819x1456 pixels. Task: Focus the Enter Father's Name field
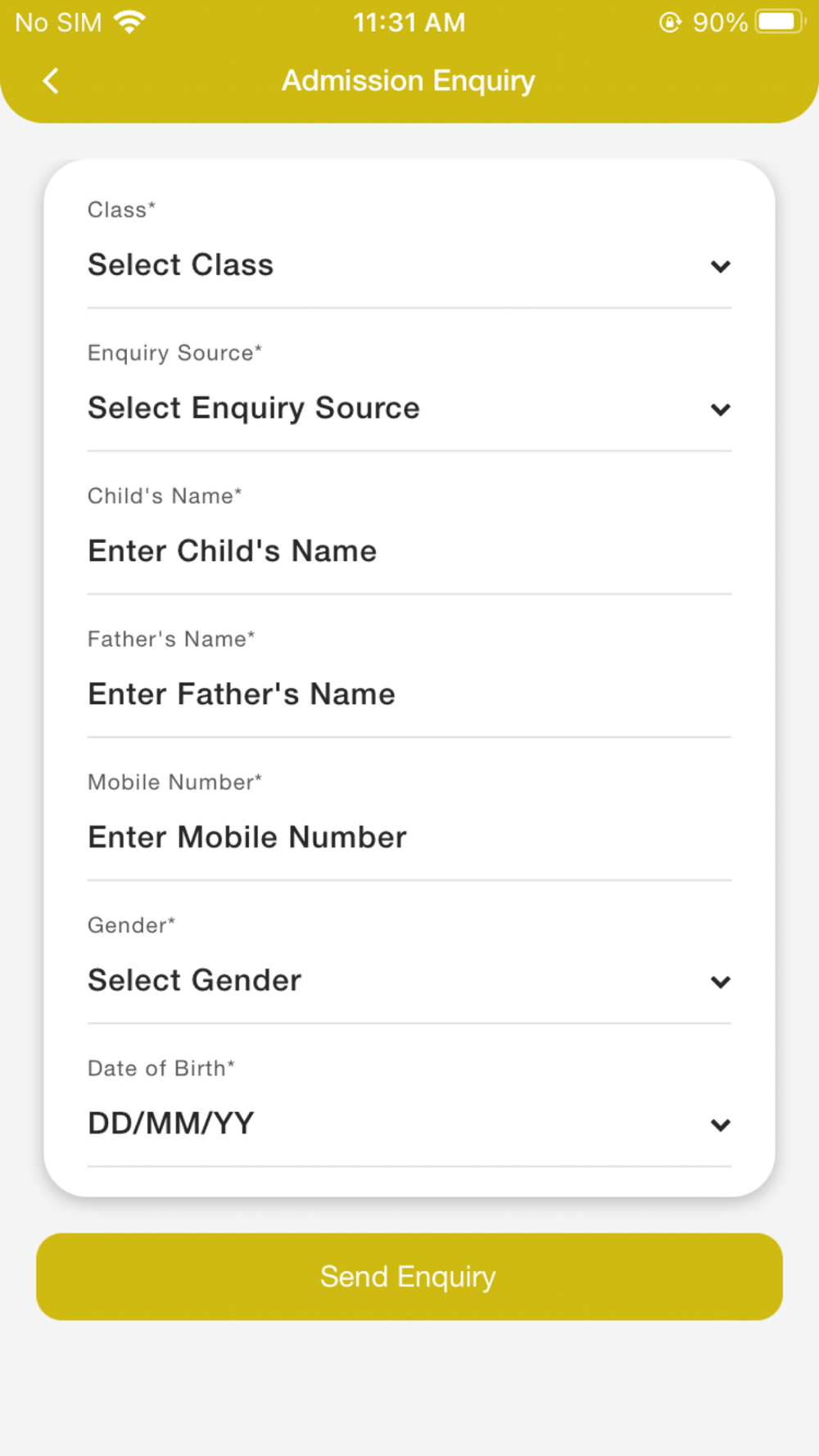[242, 694]
